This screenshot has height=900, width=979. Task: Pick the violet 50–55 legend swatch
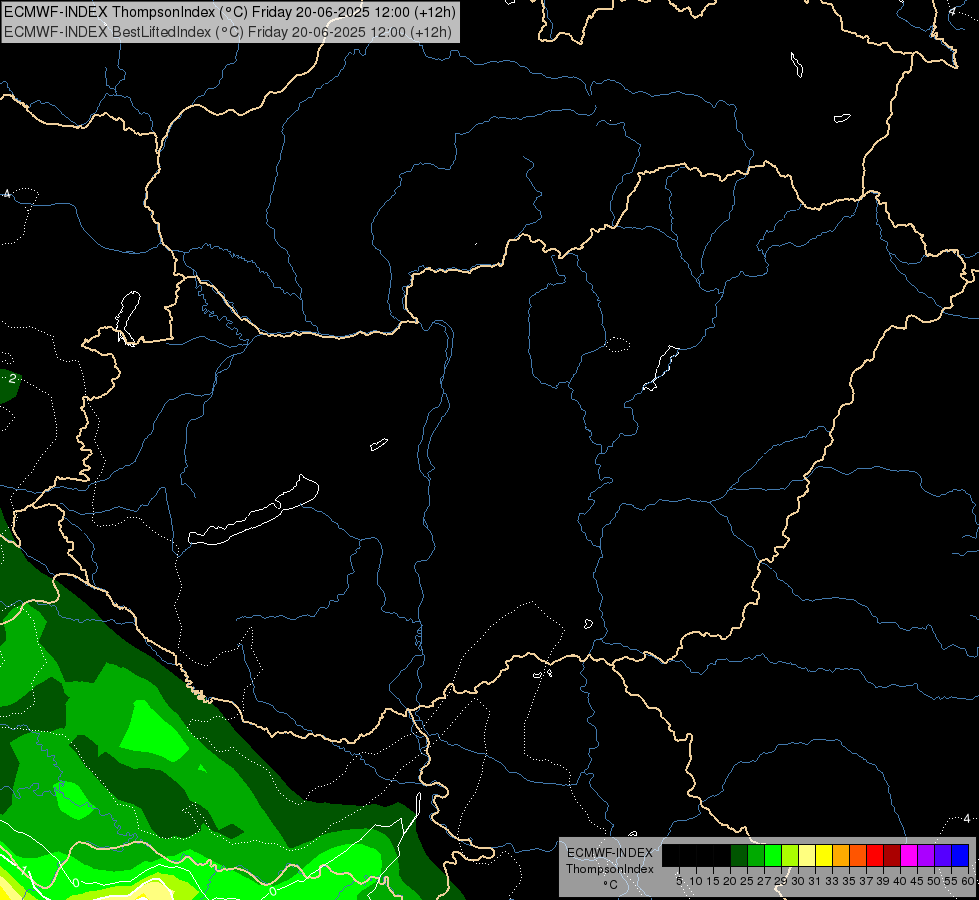[943, 855]
